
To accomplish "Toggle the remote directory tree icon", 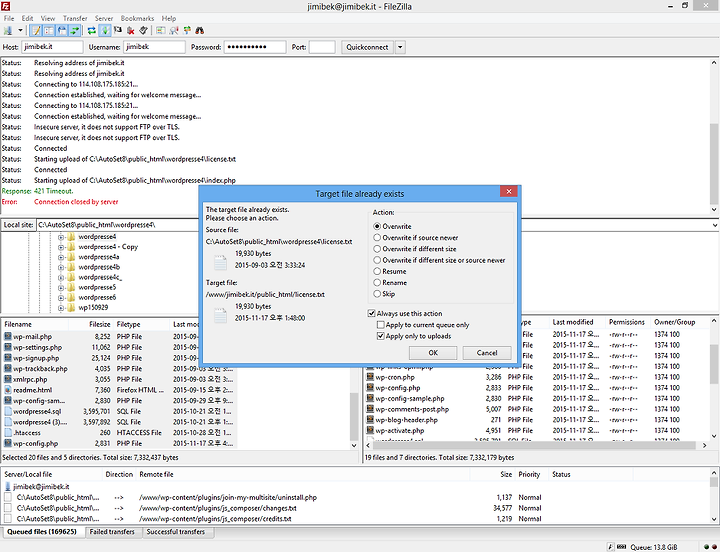I will coord(62,31).
